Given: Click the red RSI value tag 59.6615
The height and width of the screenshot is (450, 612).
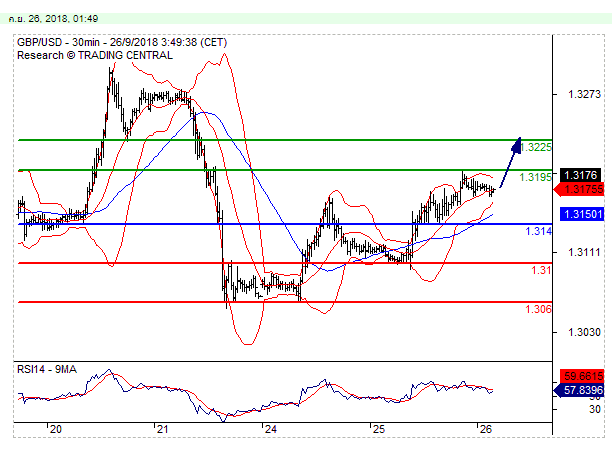Looking at the screenshot, I should click(x=582, y=376).
